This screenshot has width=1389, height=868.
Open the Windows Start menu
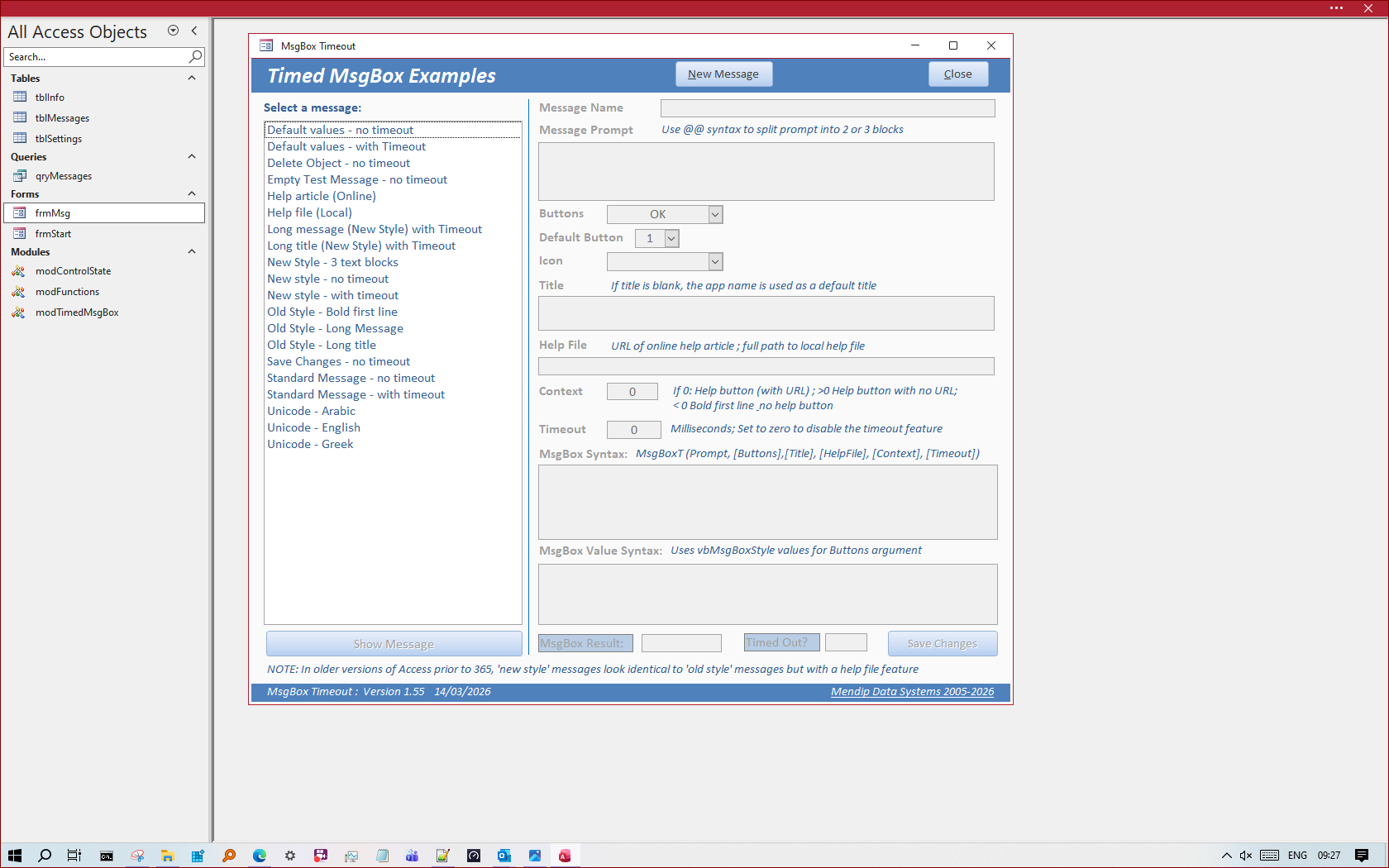15,856
